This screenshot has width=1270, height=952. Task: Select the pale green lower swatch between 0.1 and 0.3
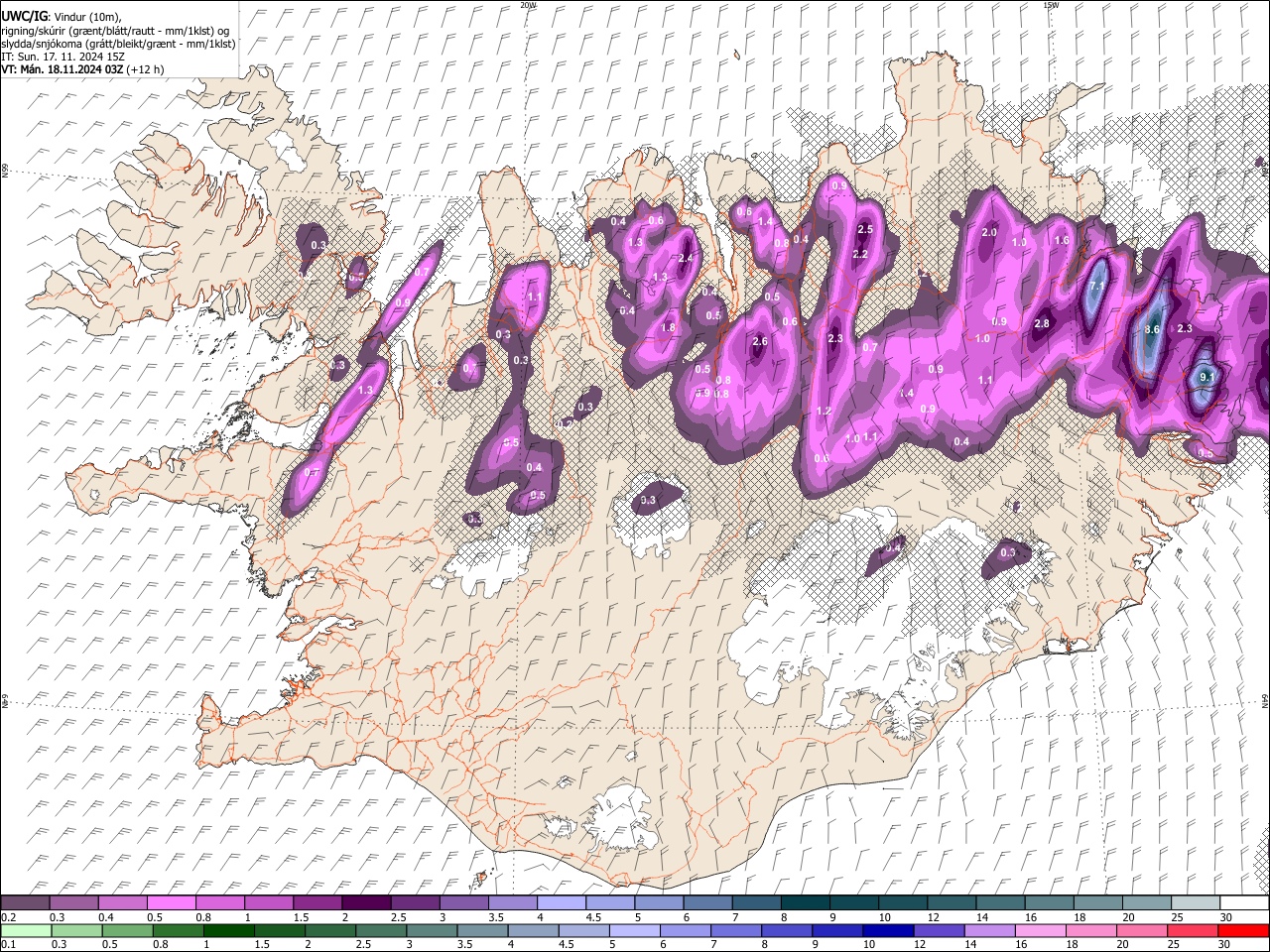(x=25, y=930)
